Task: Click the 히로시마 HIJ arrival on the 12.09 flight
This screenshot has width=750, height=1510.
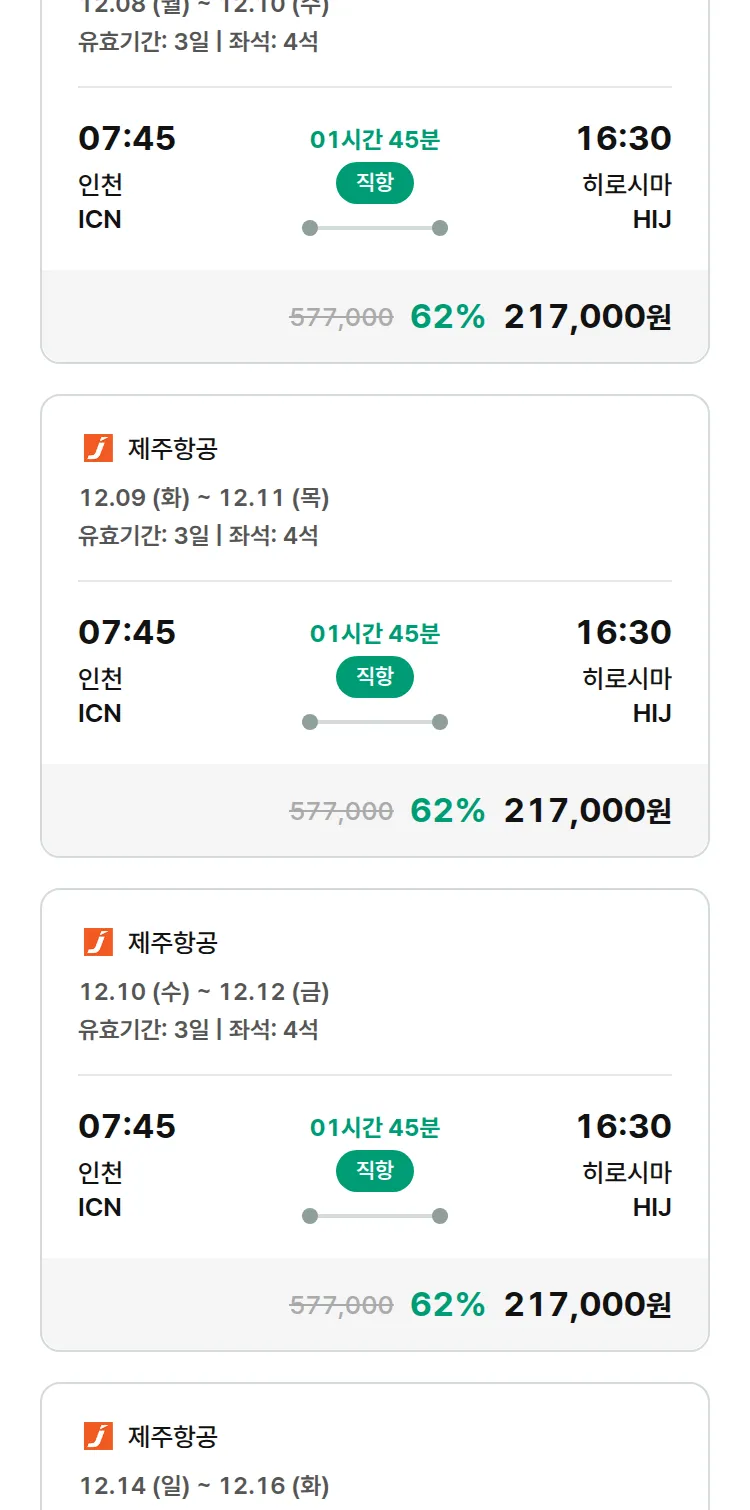Action: coord(627,696)
